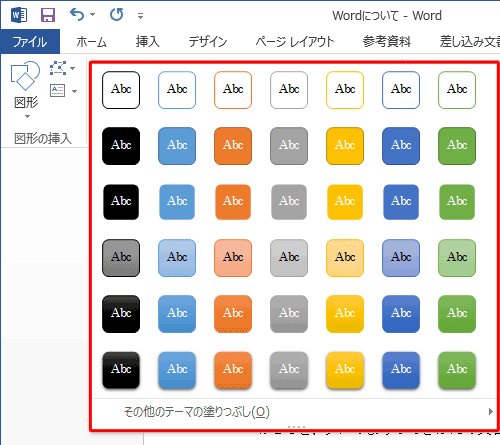This screenshot has height=445, width=500.
Task: Open その他のテーマの塗りつぶし submenu
Action: tap(295, 412)
